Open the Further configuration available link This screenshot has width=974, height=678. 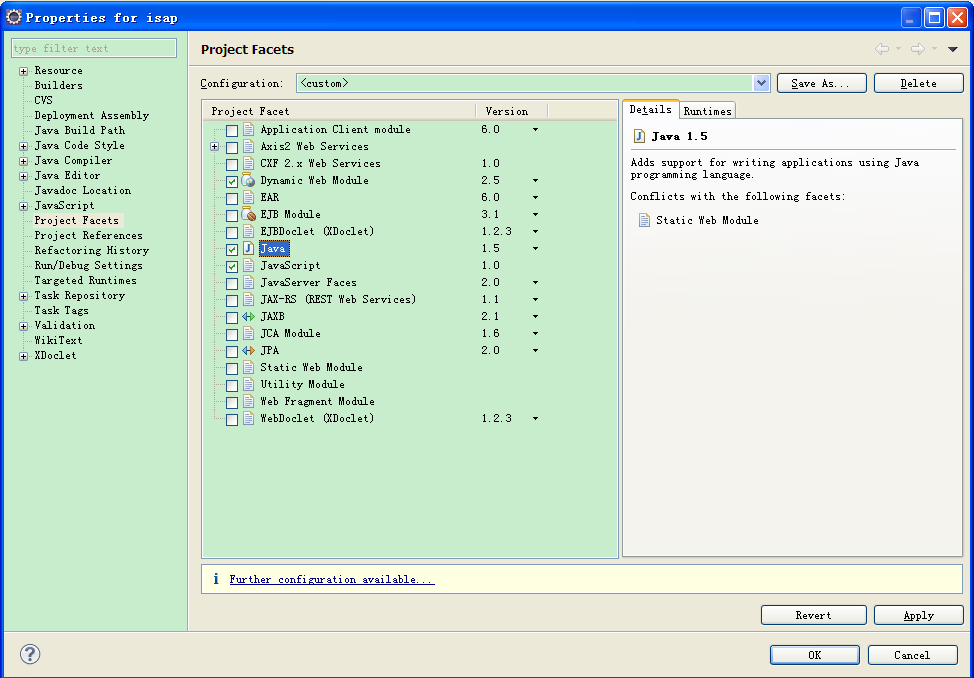coord(331,580)
